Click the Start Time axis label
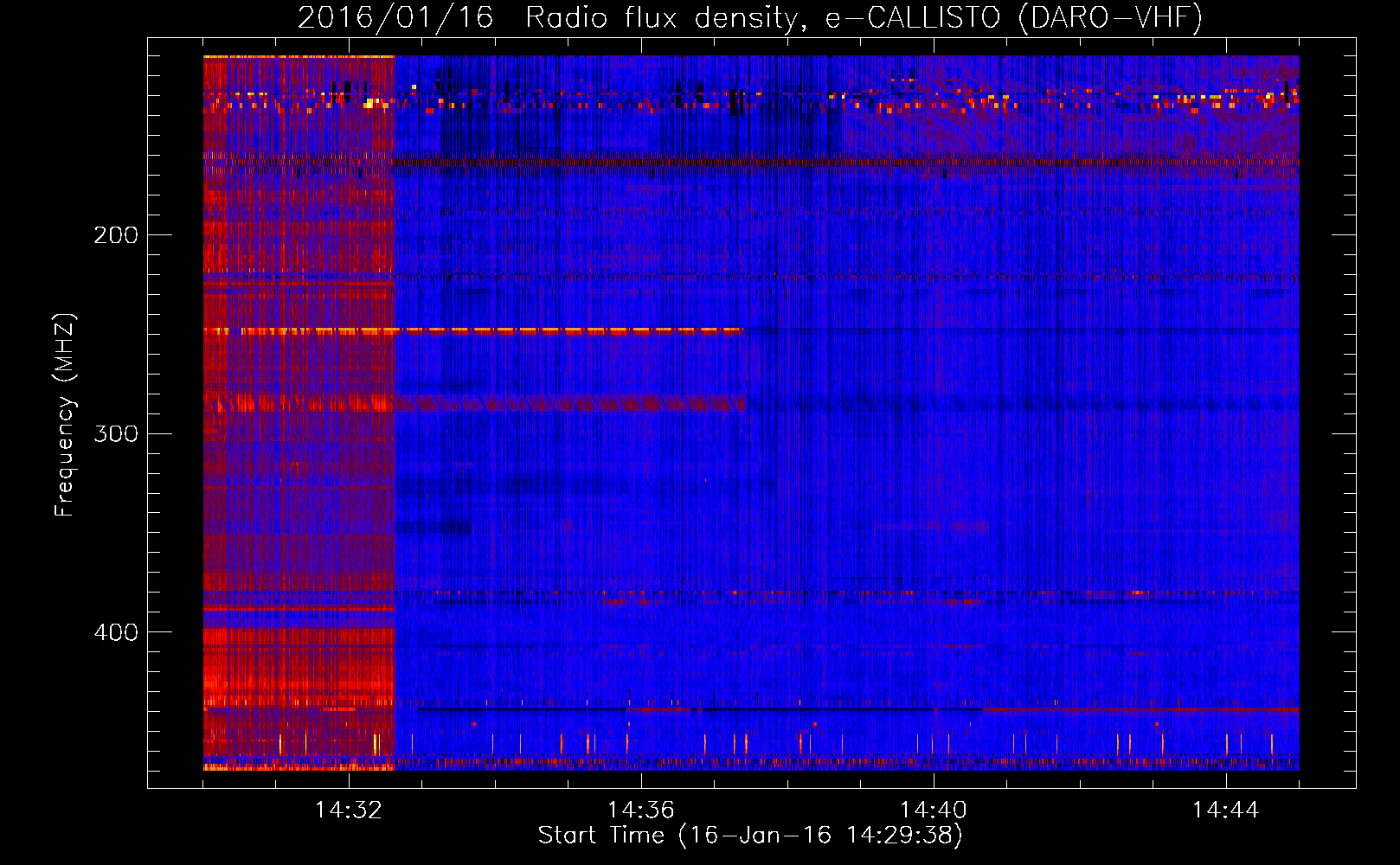1400x865 pixels. pos(750,836)
